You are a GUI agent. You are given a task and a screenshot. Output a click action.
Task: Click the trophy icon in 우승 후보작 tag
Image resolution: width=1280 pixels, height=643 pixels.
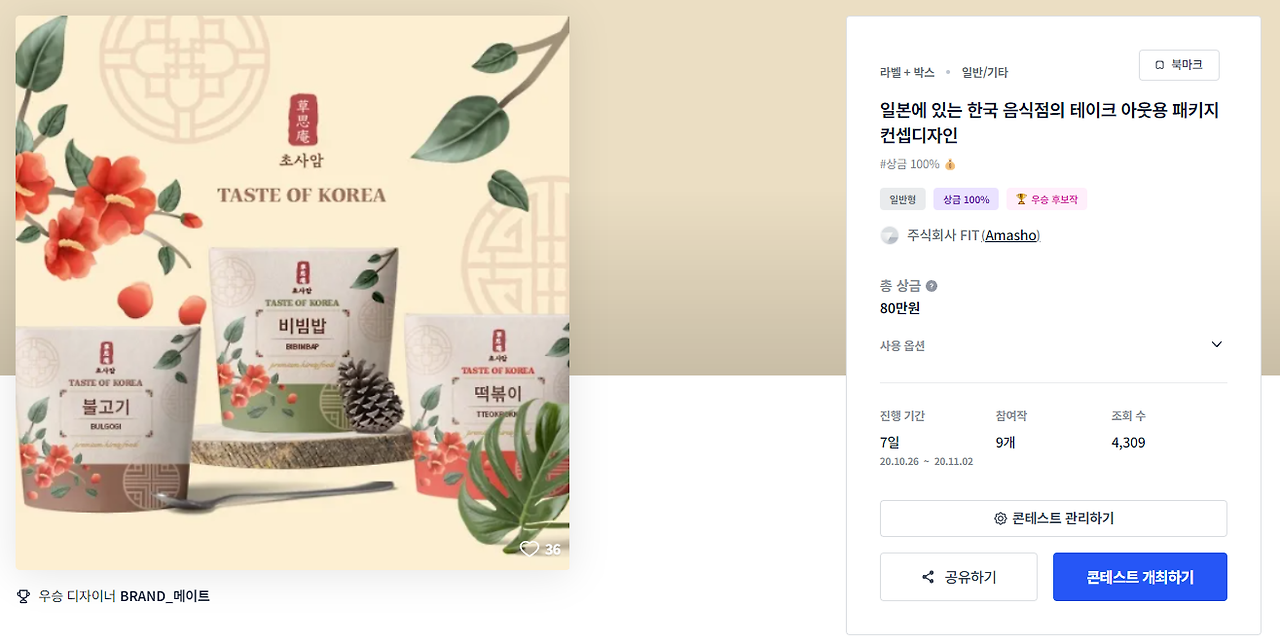coord(1021,199)
